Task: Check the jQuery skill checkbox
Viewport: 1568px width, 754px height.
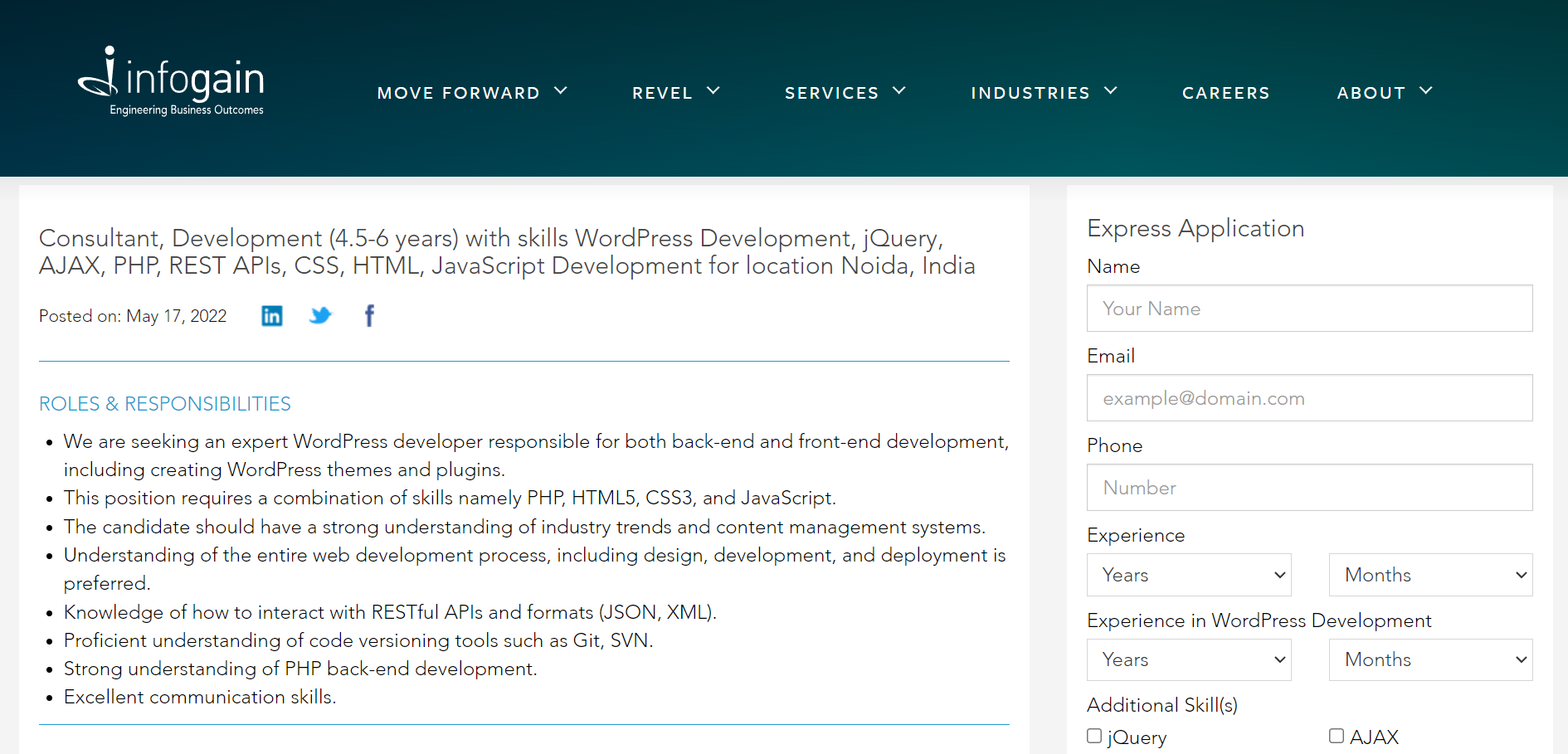Action: click(x=1094, y=736)
